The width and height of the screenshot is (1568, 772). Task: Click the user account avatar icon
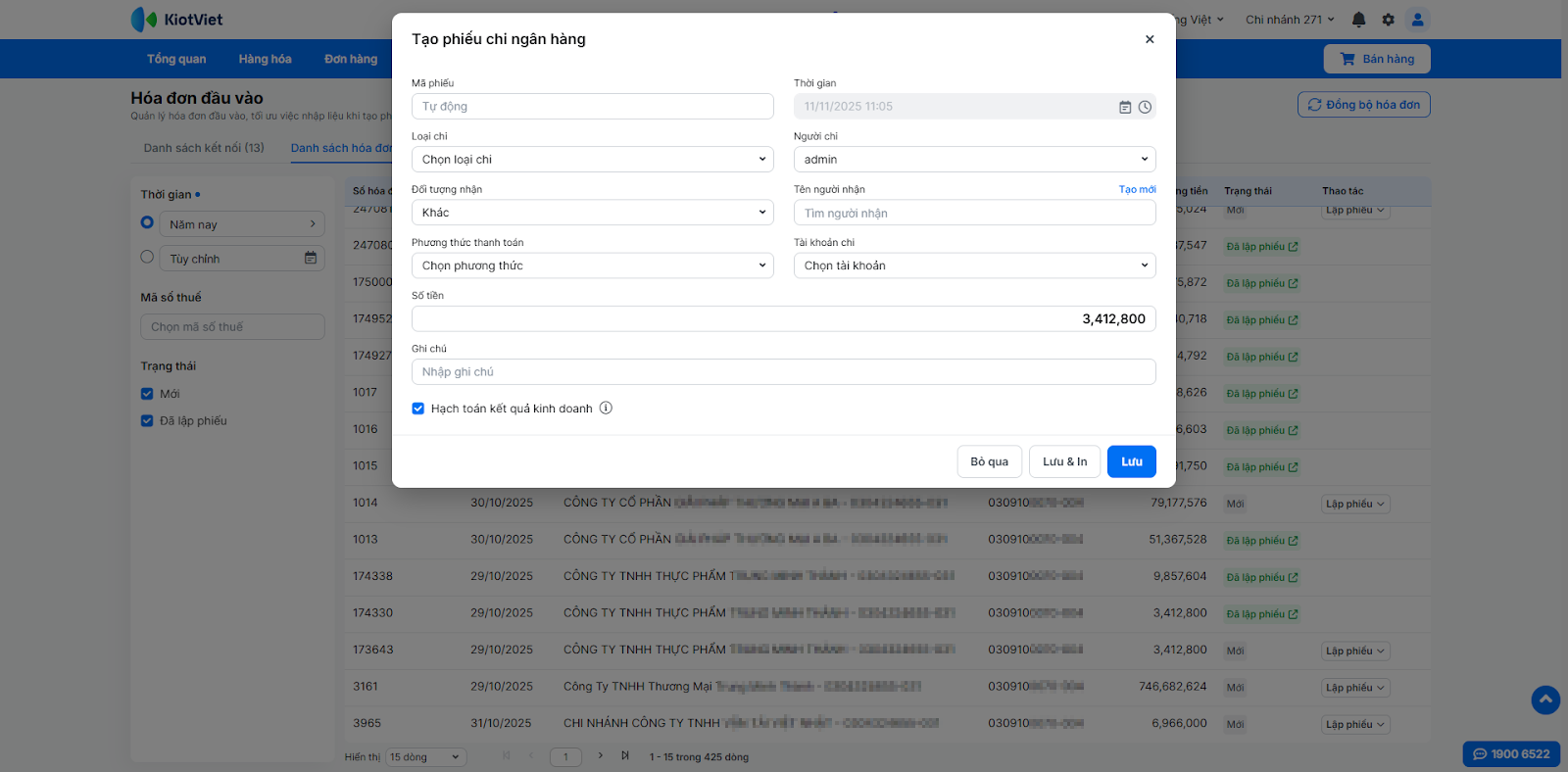coord(1417,20)
